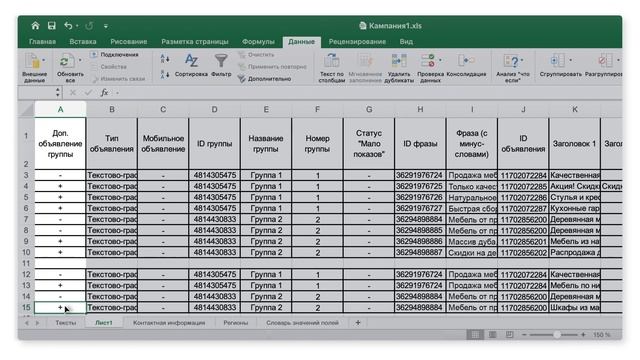This screenshot has height=360, width=640.
Task: Switch to Page Break Preview icon
Action: coord(509,335)
